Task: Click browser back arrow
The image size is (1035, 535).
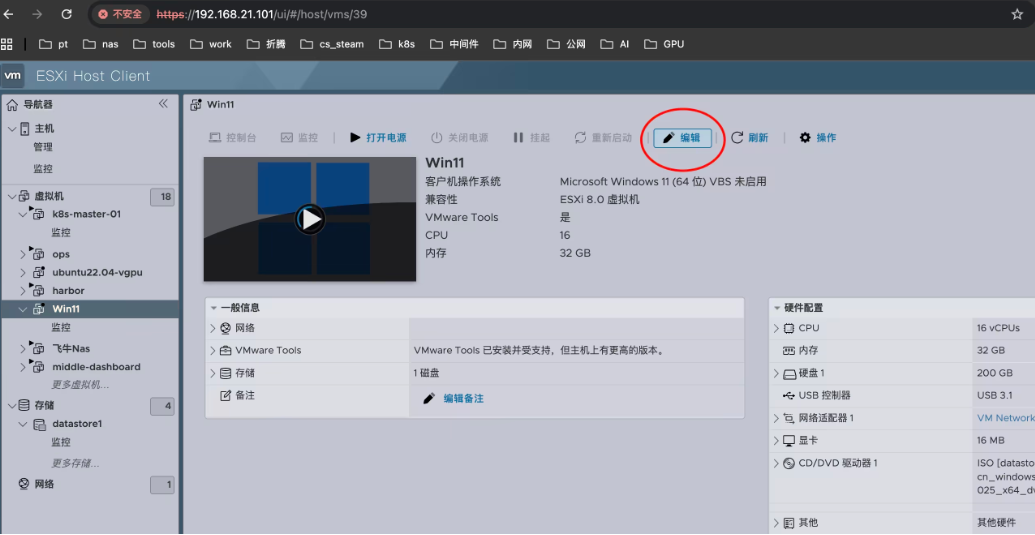Action: coord(9,14)
